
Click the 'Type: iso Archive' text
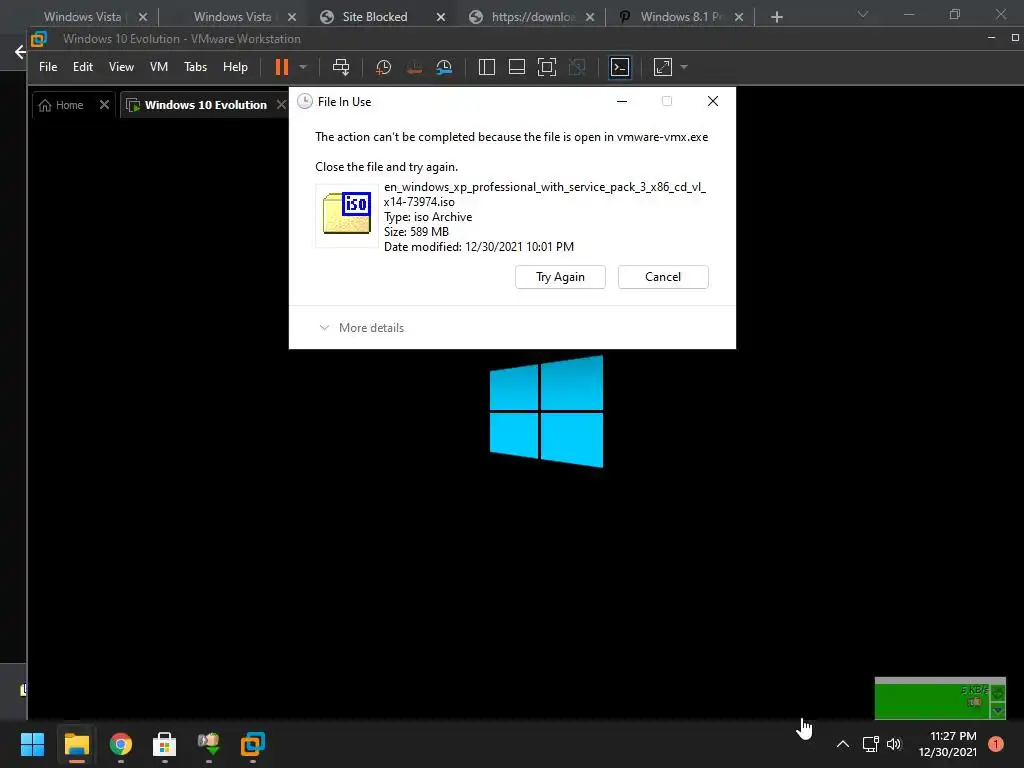point(428,217)
